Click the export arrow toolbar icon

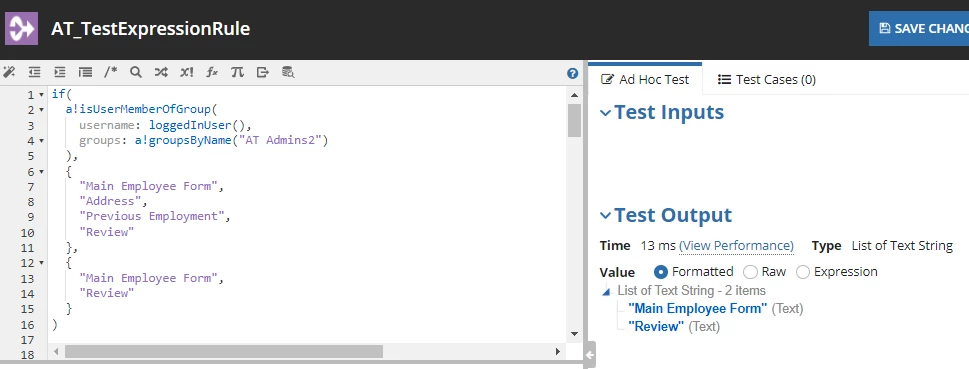(263, 72)
